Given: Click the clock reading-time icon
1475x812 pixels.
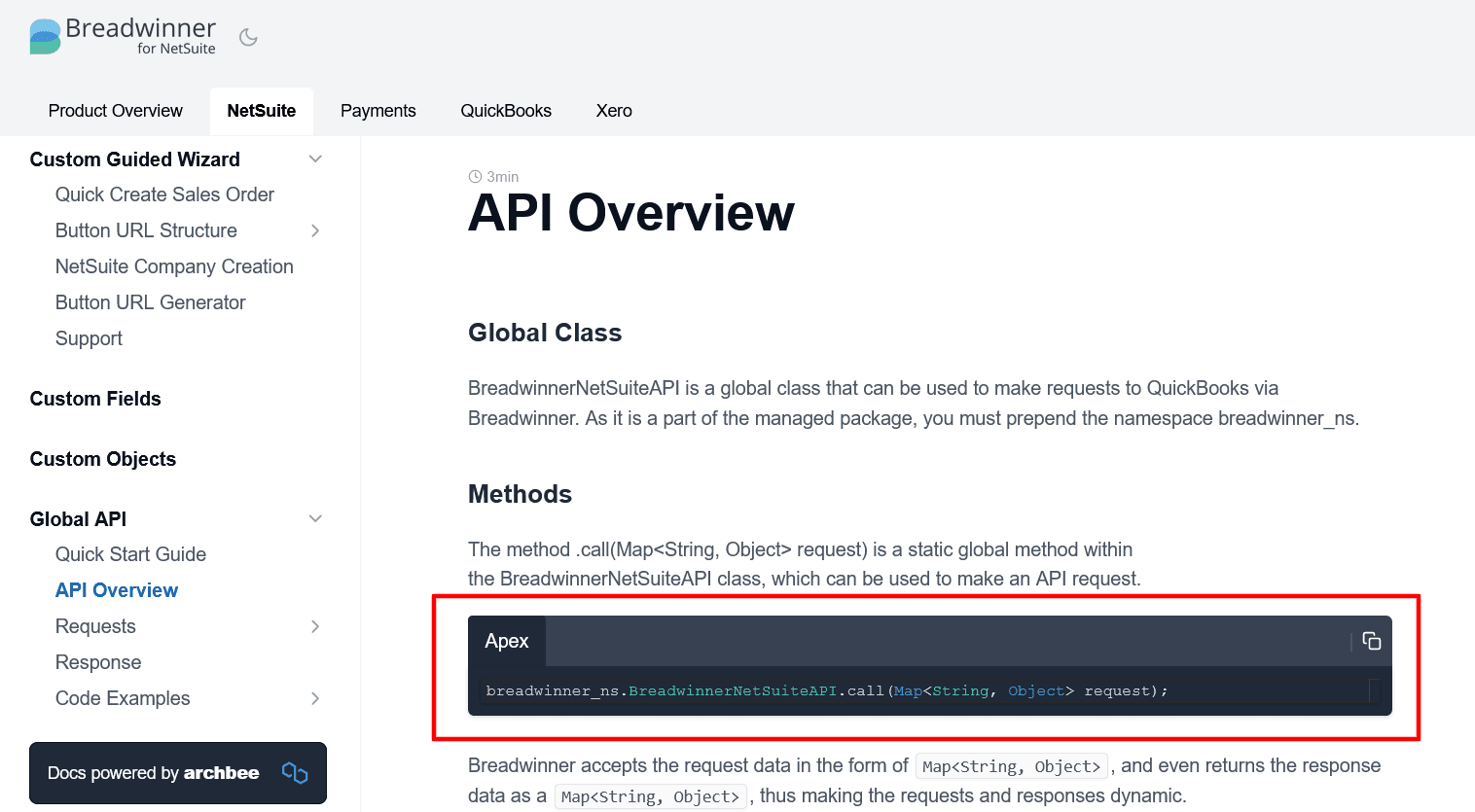Looking at the screenshot, I should tap(476, 176).
